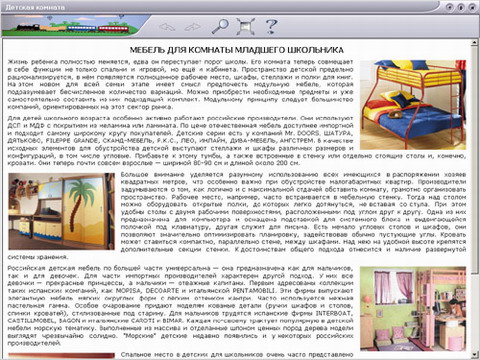Click the paragraph starting with Российская детская мебель
Viewport: 480px width, 360px height.
(180, 306)
